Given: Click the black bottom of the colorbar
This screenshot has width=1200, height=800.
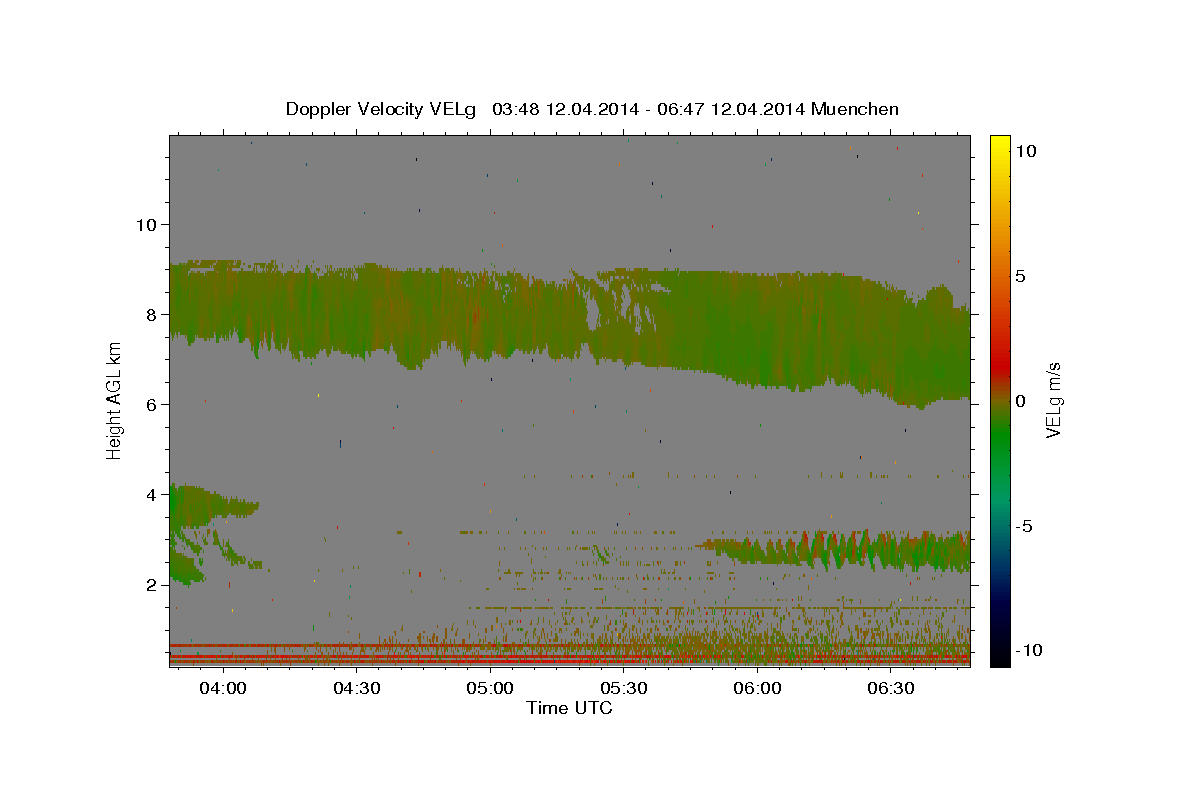Looking at the screenshot, I should click(x=999, y=655).
